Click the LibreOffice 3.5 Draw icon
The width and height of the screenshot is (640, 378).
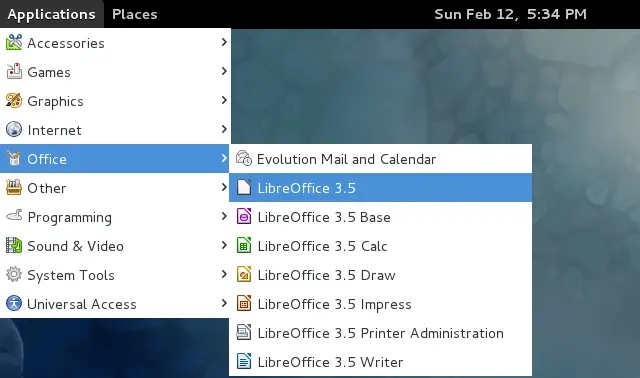[244, 274]
